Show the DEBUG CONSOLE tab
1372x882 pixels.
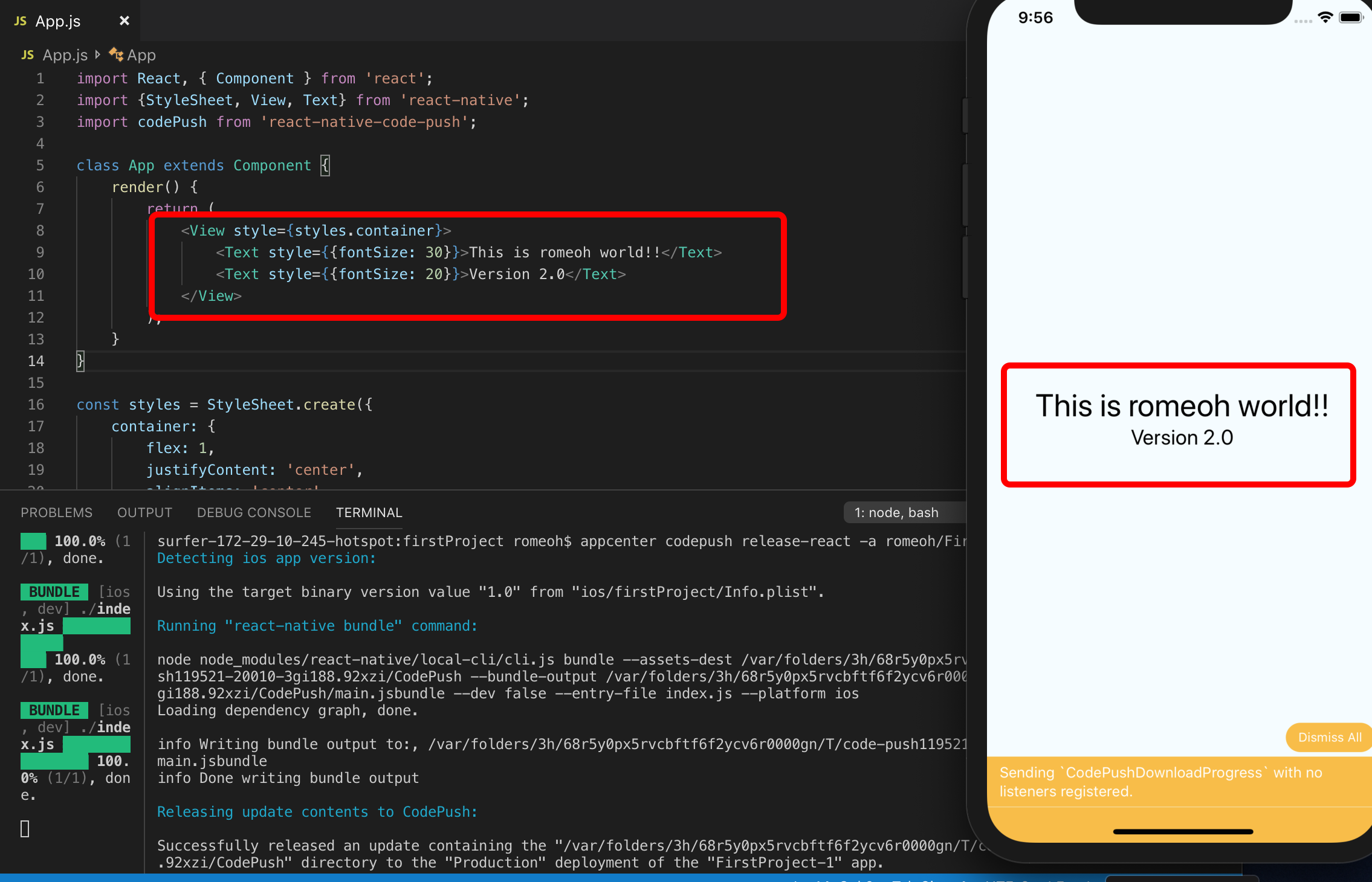pyautogui.click(x=254, y=512)
